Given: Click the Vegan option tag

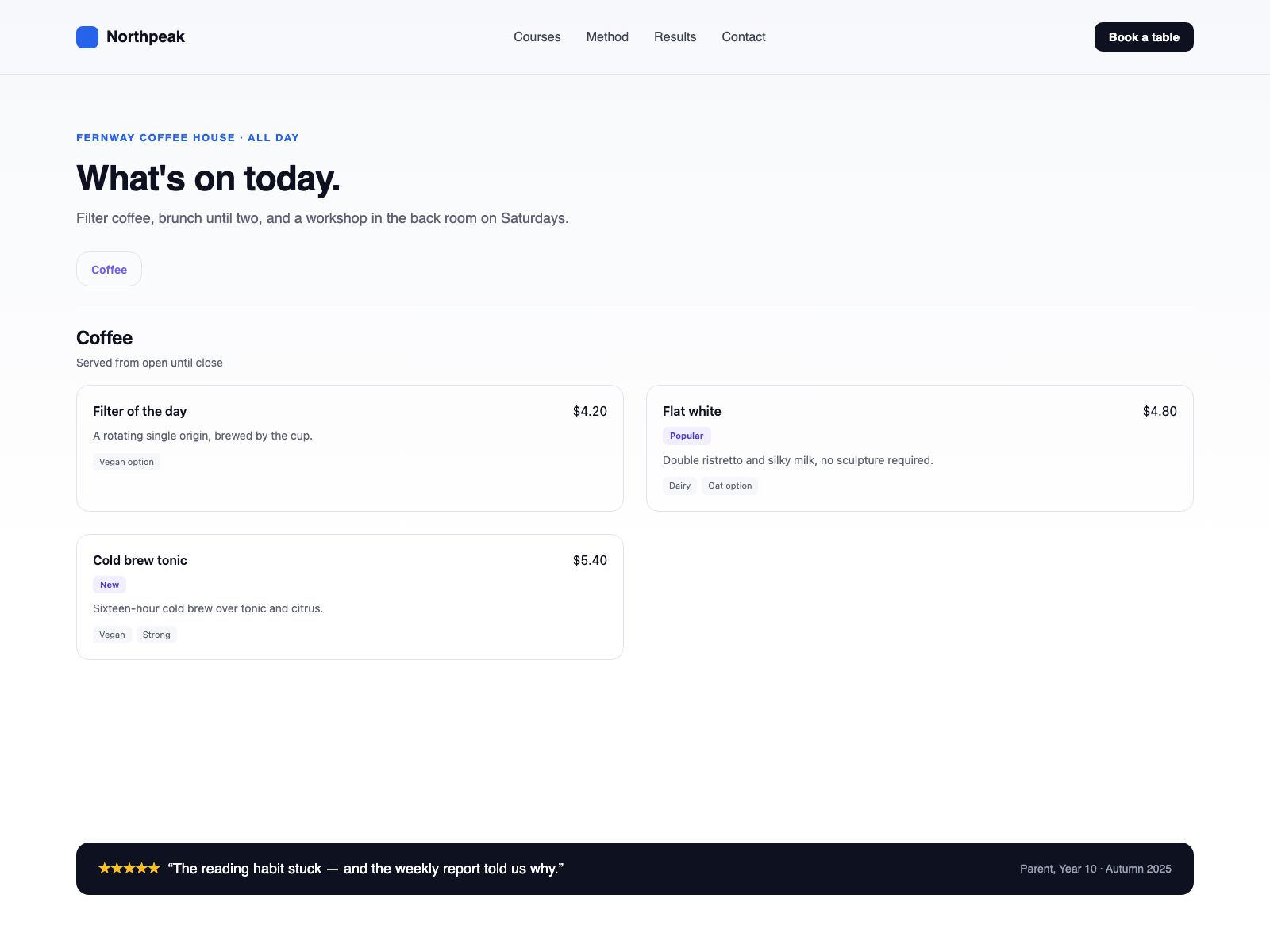Looking at the screenshot, I should tap(126, 462).
